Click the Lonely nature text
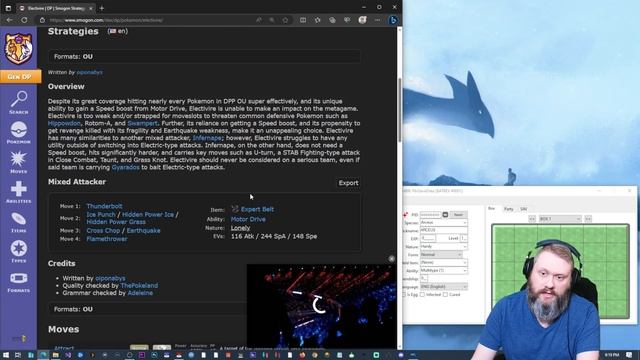 240,228
